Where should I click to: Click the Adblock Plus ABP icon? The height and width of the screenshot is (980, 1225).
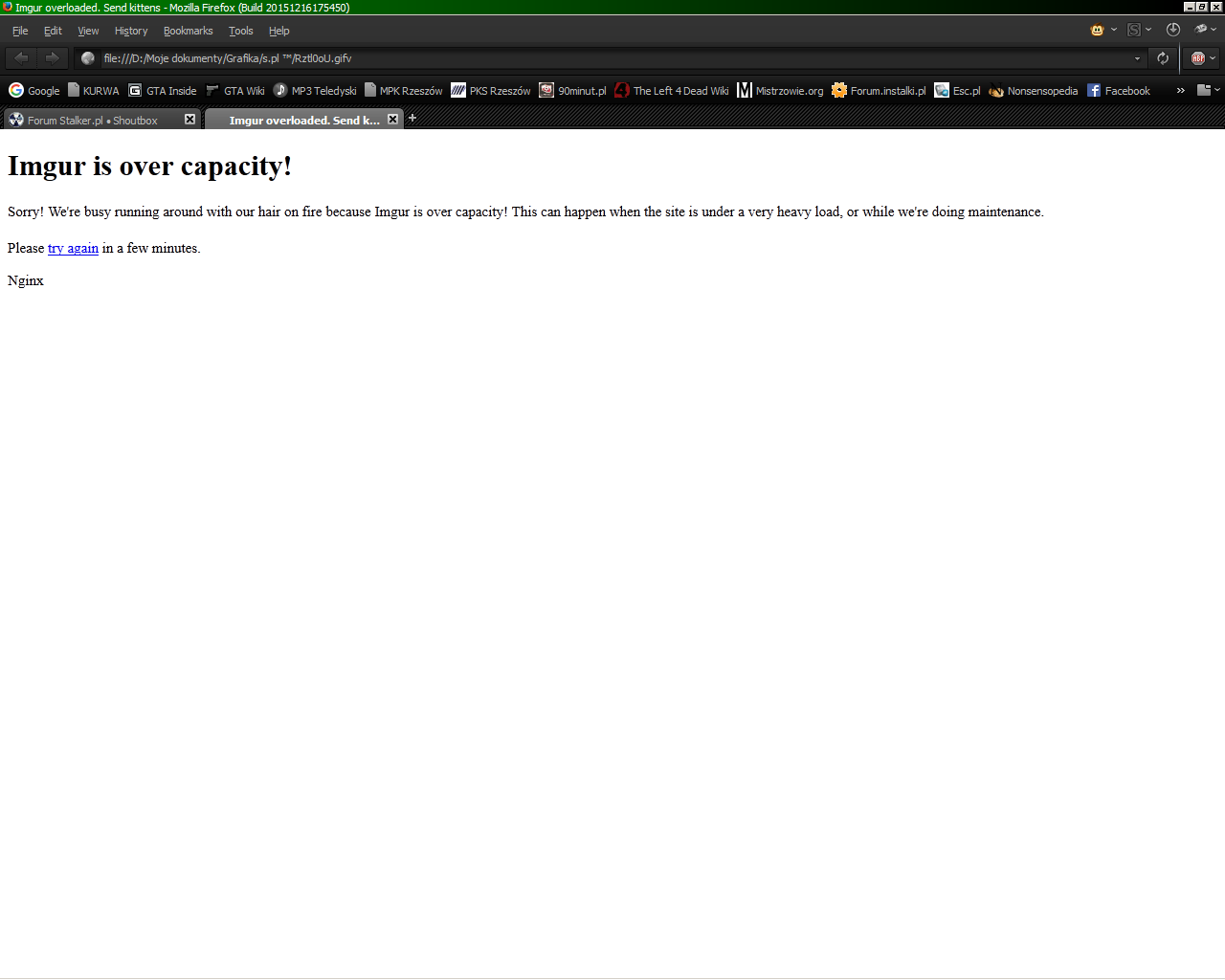point(1197,58)
